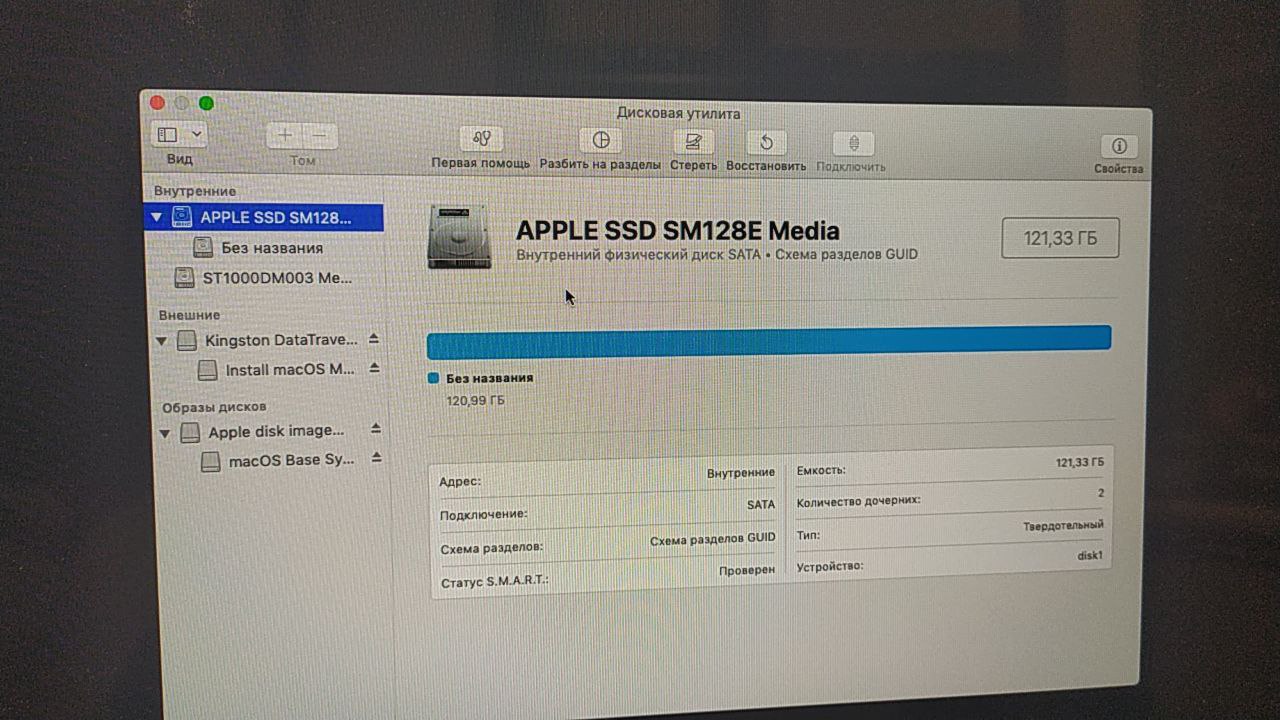Eject the macOS Base System volume
This screenshot has height=720, width=1280.
[x=377, y=458]
